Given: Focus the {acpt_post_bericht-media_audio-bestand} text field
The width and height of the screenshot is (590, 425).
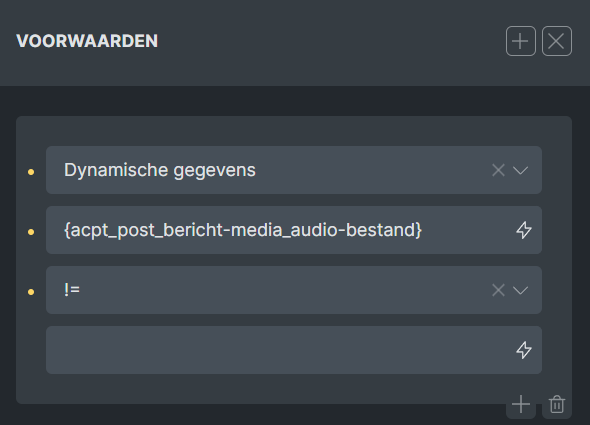Looking at the screenshot, I should pos(278,230).
